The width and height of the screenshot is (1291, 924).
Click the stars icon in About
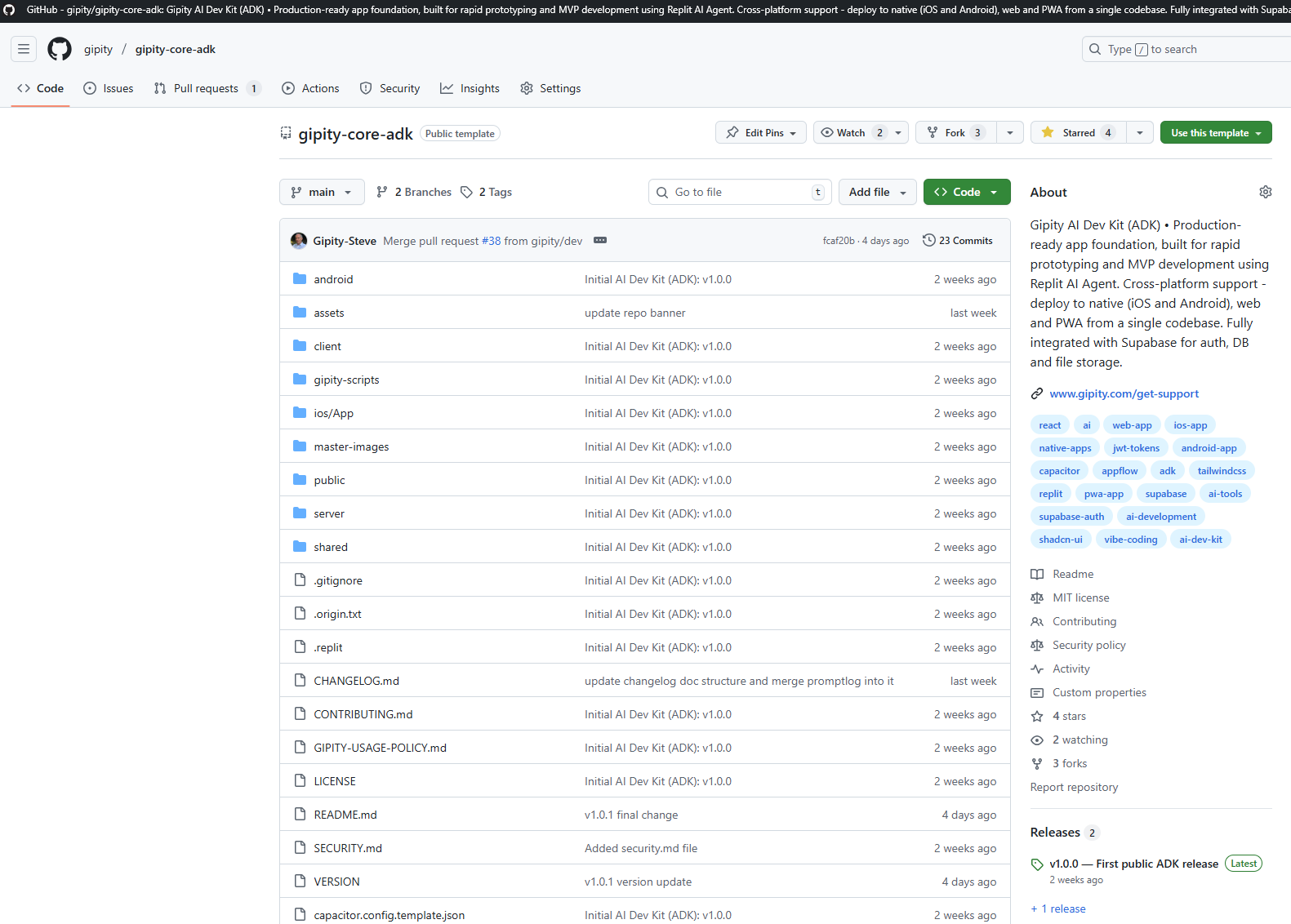[x=1037, y=716]
